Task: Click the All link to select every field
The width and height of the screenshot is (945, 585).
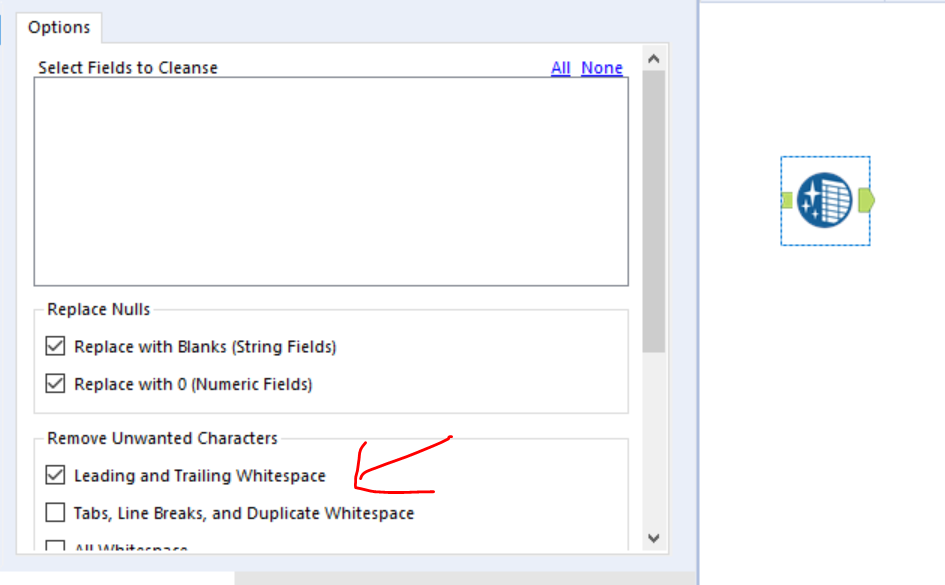Action: point(559,67)
